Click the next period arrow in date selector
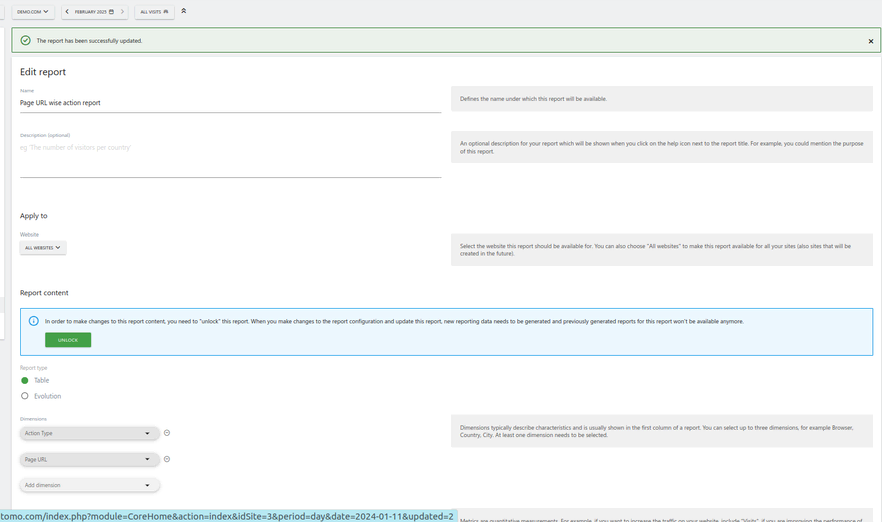Viewport: 882px width, 522px height. point(122,12)
